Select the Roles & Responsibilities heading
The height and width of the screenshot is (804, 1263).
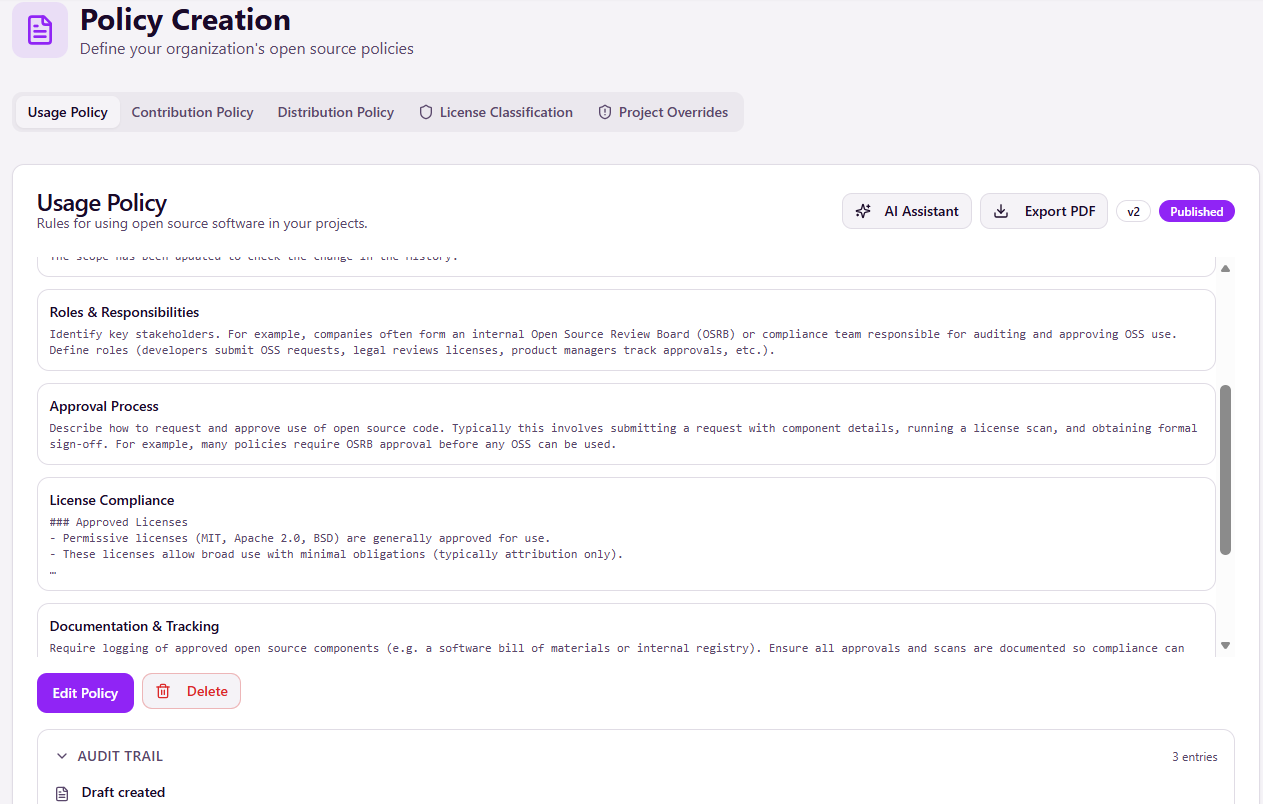tap(124, 312)
